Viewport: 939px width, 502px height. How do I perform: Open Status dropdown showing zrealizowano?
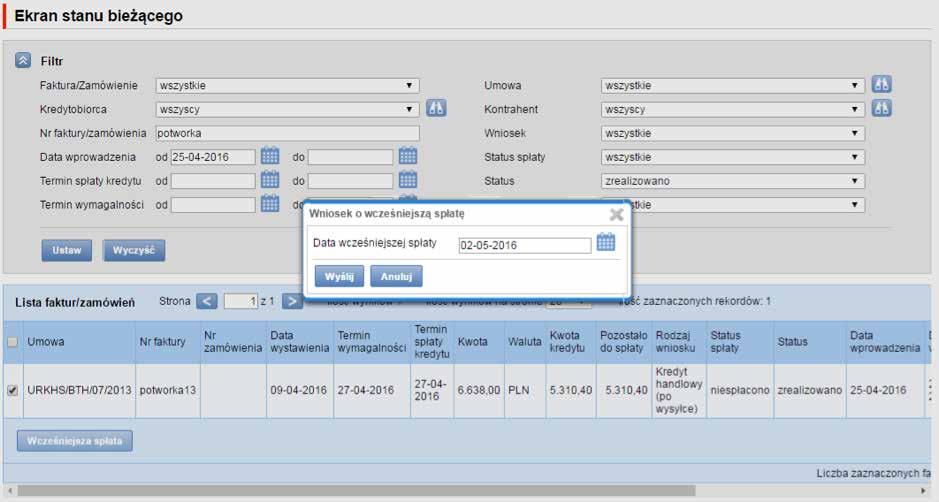[733, 181]
